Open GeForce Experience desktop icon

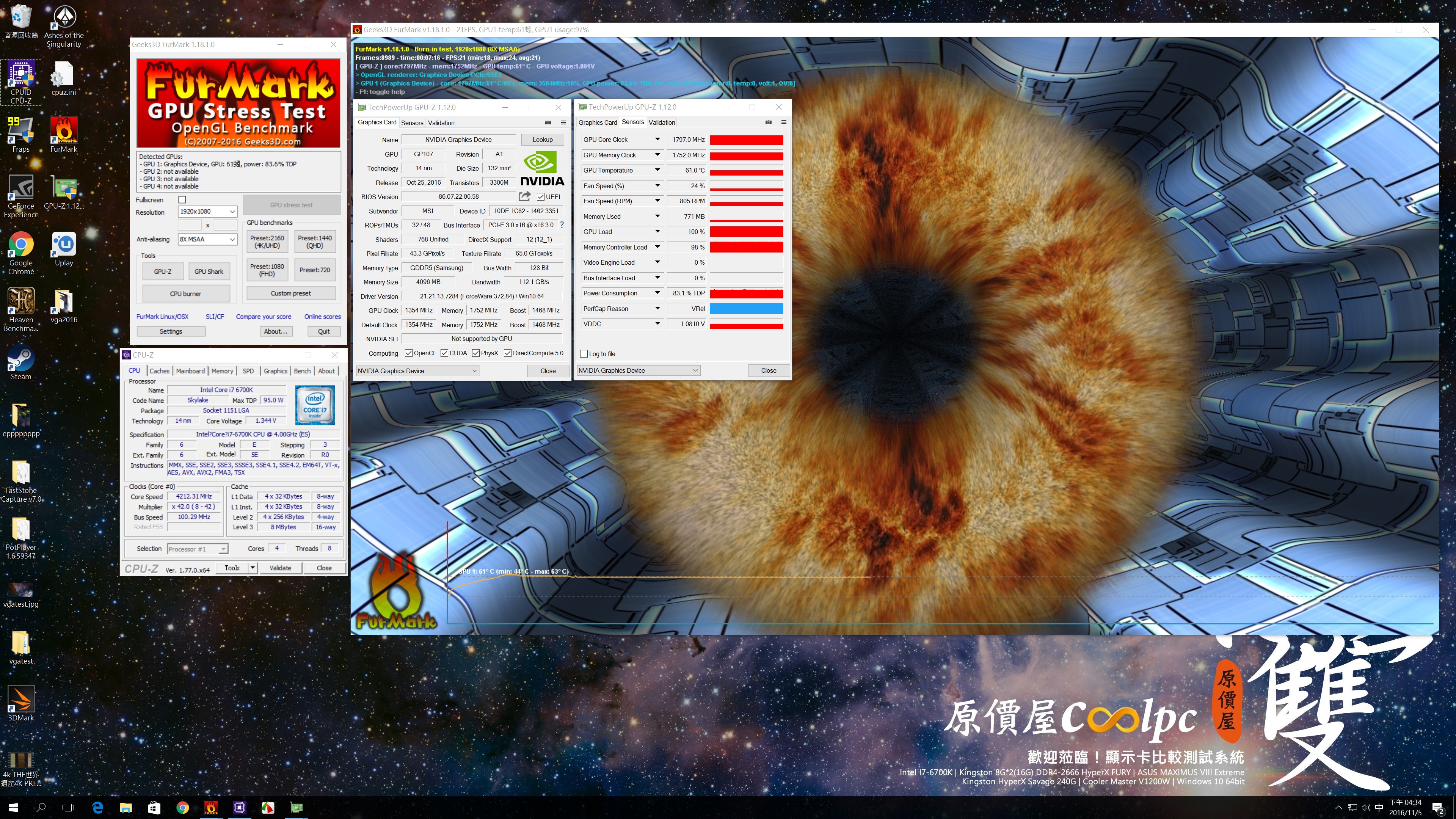point(21,196)
